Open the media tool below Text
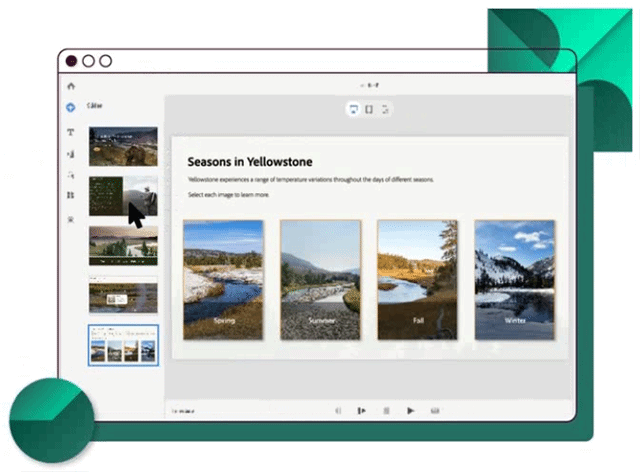This screenshot has width=640, height=472. click(71, 154)
